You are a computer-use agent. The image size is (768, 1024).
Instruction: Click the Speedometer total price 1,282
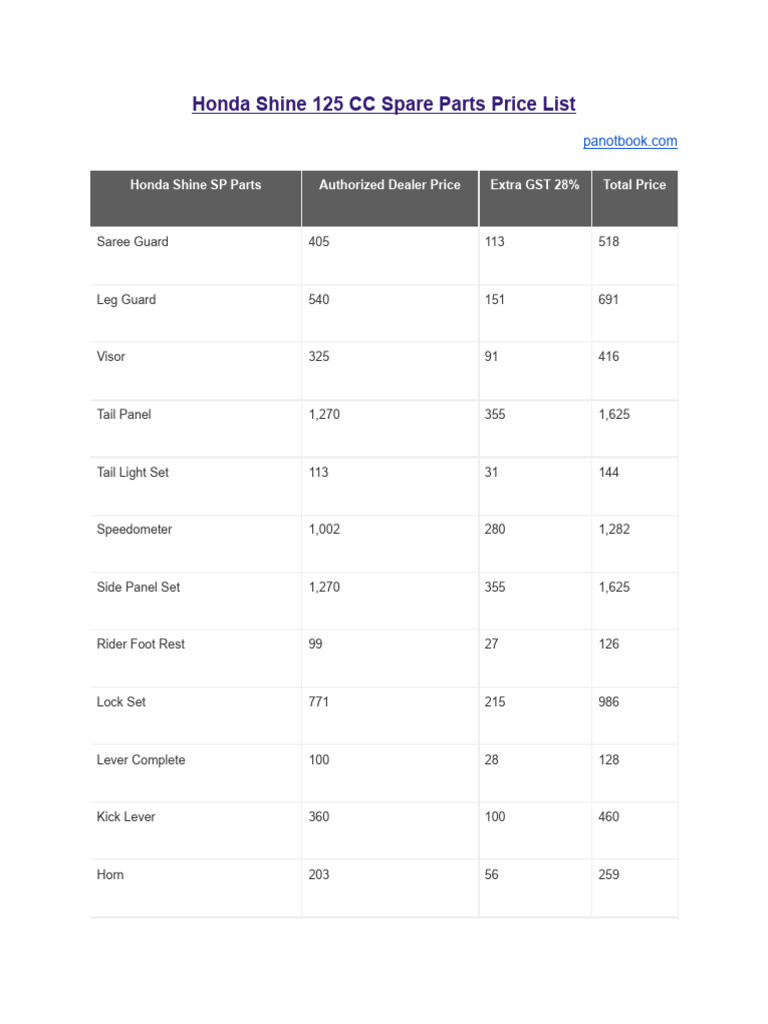(614, 529)
